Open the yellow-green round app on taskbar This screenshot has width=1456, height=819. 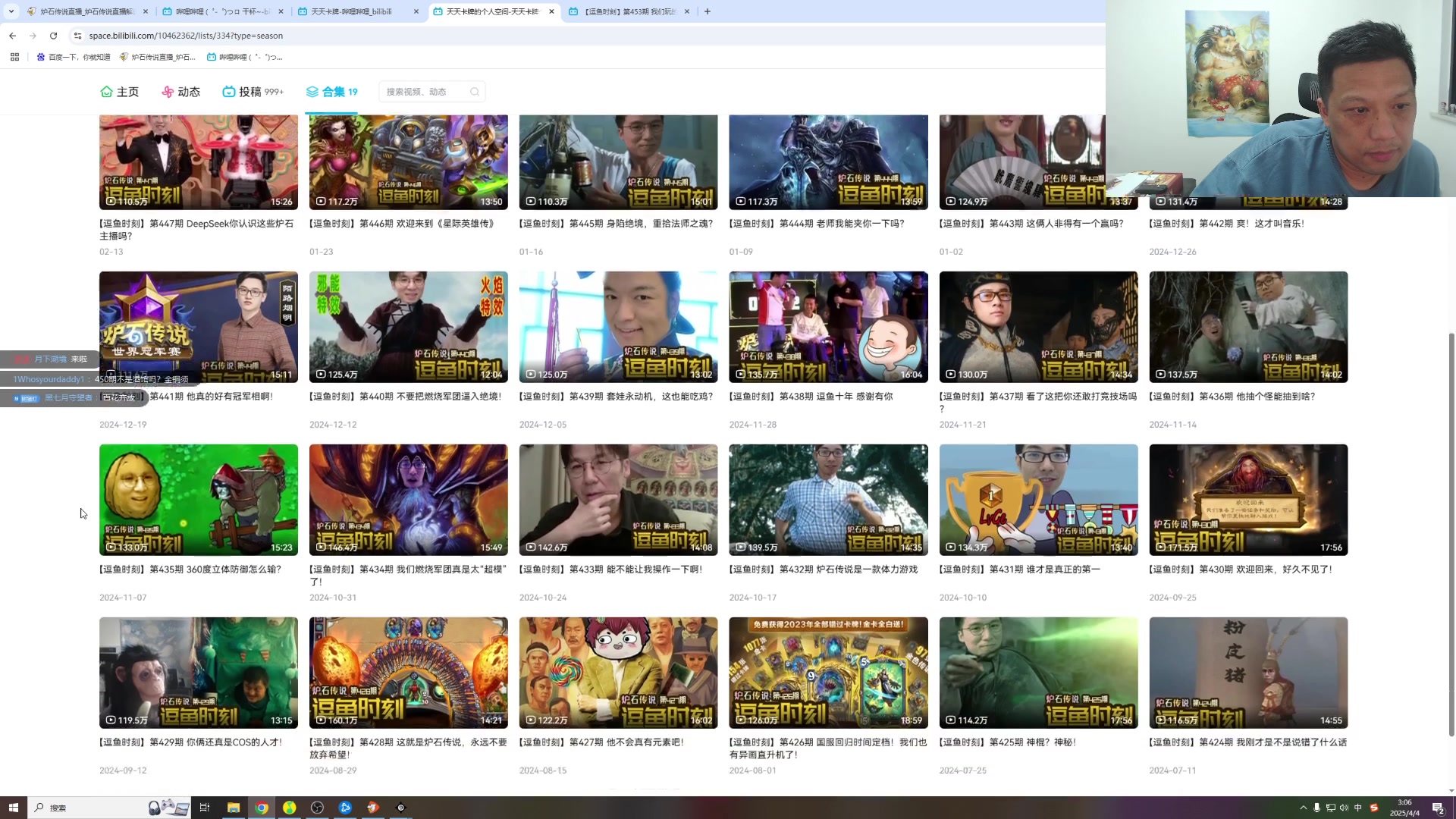[x=290, y=808]
